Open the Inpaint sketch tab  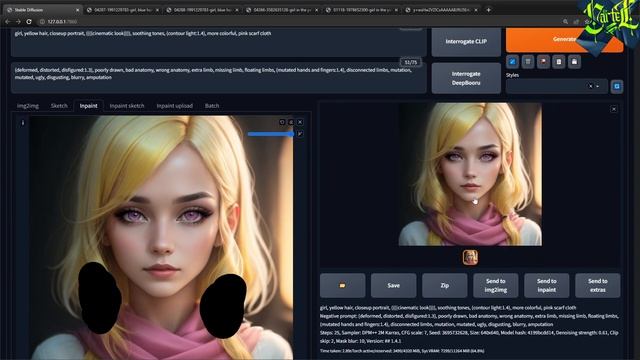tap(127, 106)
